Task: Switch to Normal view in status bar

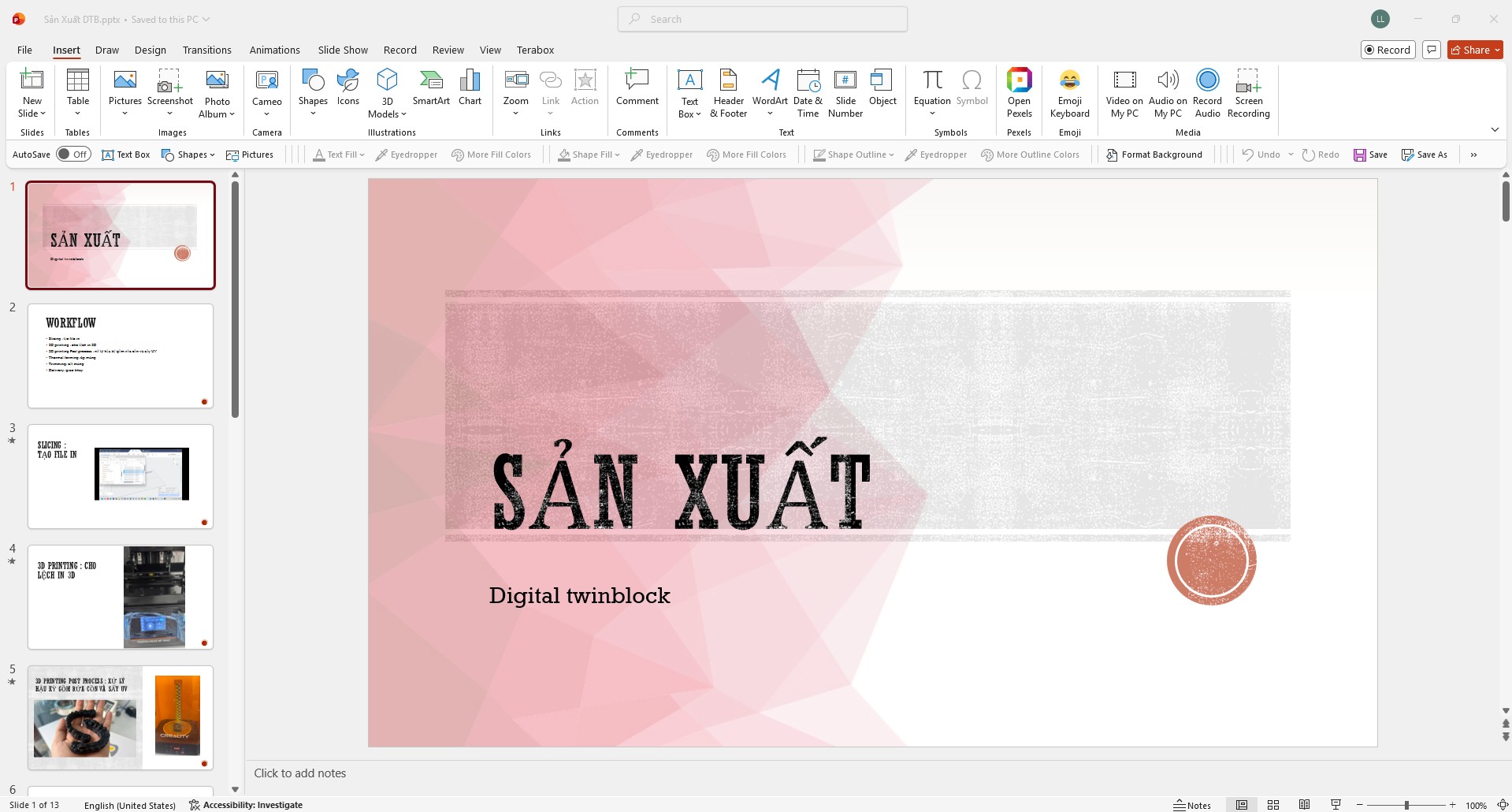Action: coord(1242,805)
